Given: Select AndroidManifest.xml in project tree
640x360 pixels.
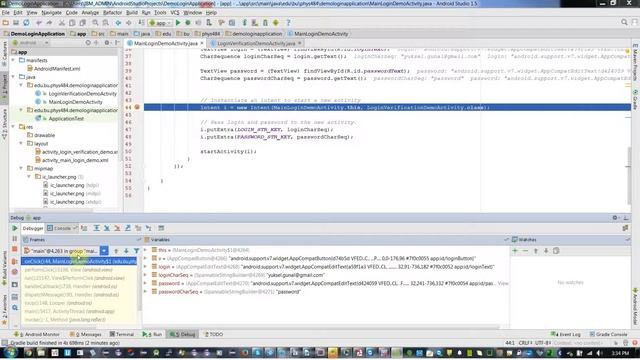Looking at the screenshot, I should pos(57,69).
